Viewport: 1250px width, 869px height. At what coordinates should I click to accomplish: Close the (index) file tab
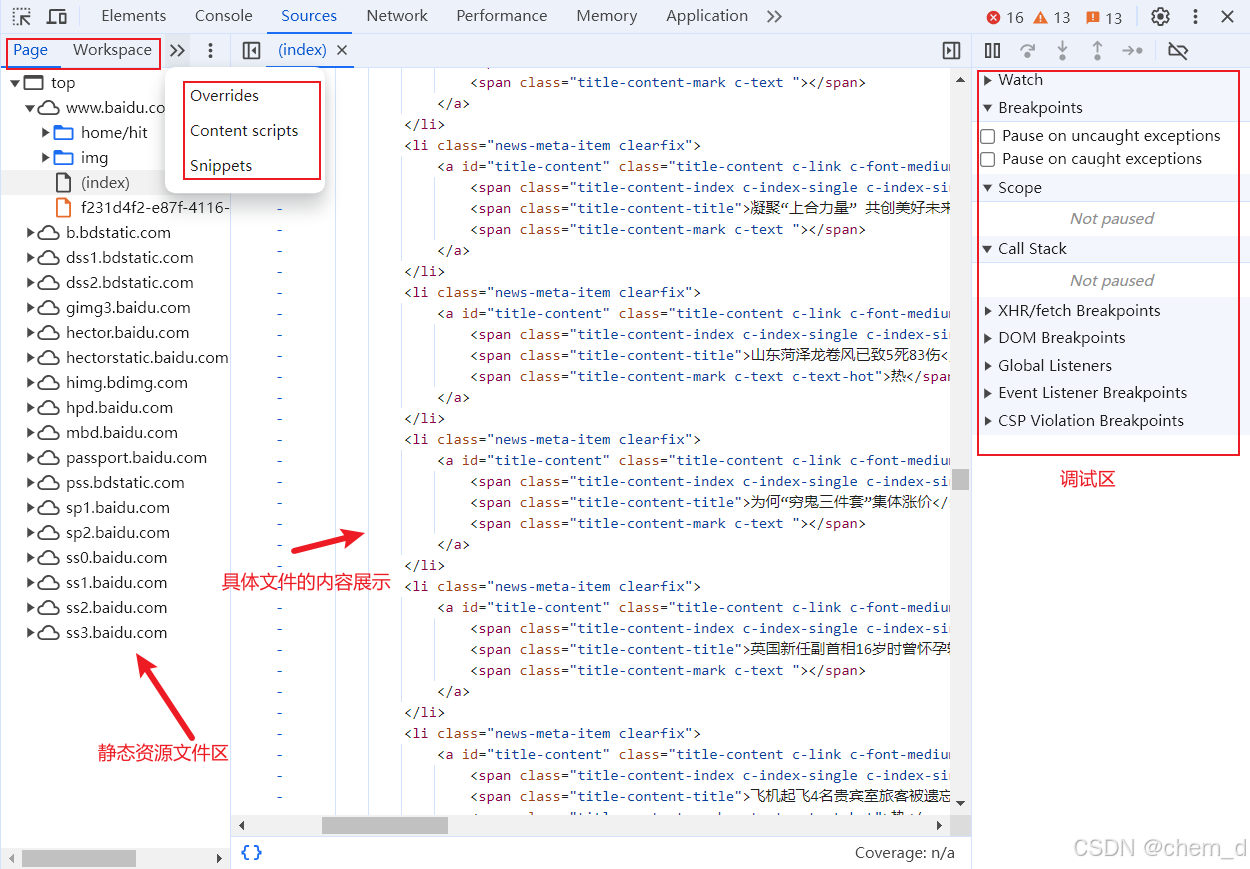click(342, 50)
